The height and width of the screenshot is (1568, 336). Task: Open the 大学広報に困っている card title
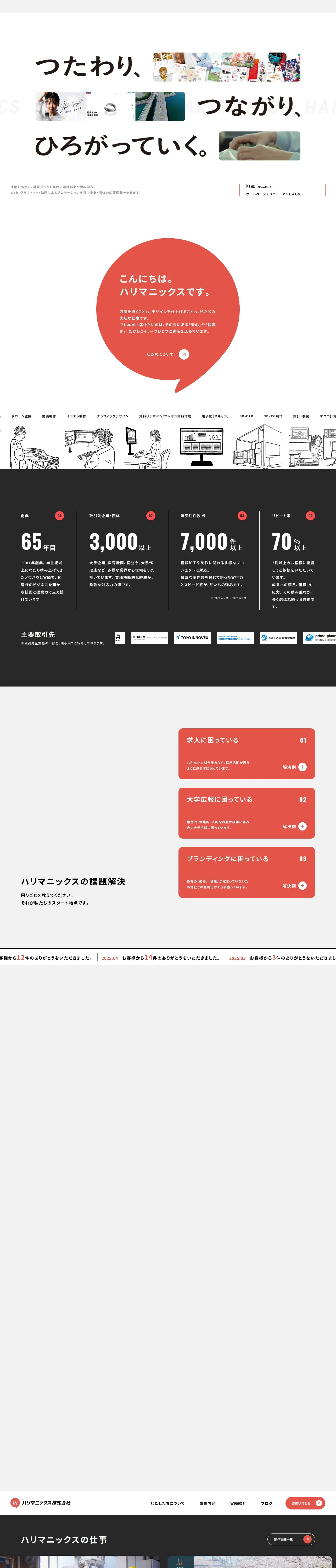tap(220, 799)
